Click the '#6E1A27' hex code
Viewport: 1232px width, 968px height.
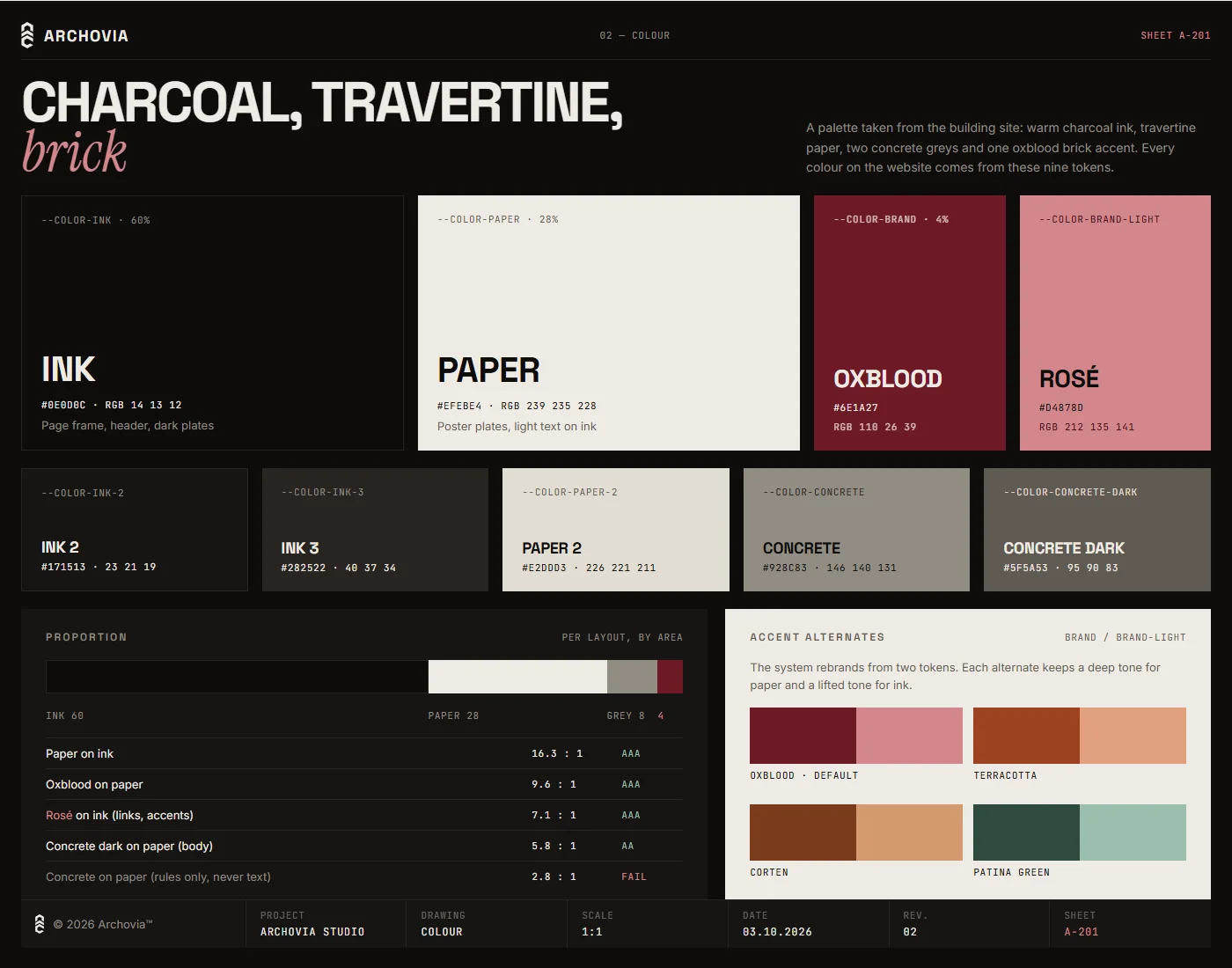click(855, 407)
